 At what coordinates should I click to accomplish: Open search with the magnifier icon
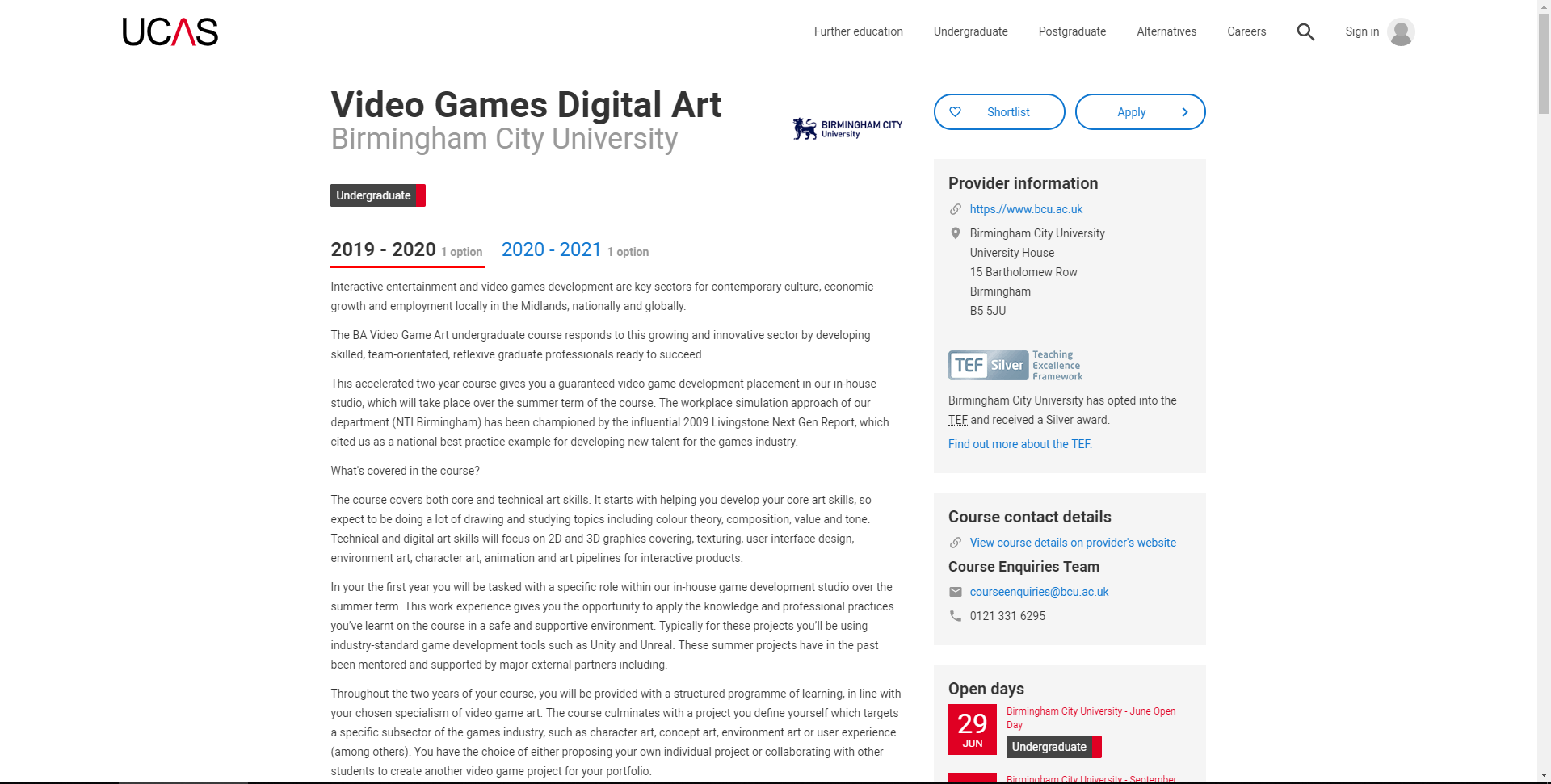point(1305,32)
